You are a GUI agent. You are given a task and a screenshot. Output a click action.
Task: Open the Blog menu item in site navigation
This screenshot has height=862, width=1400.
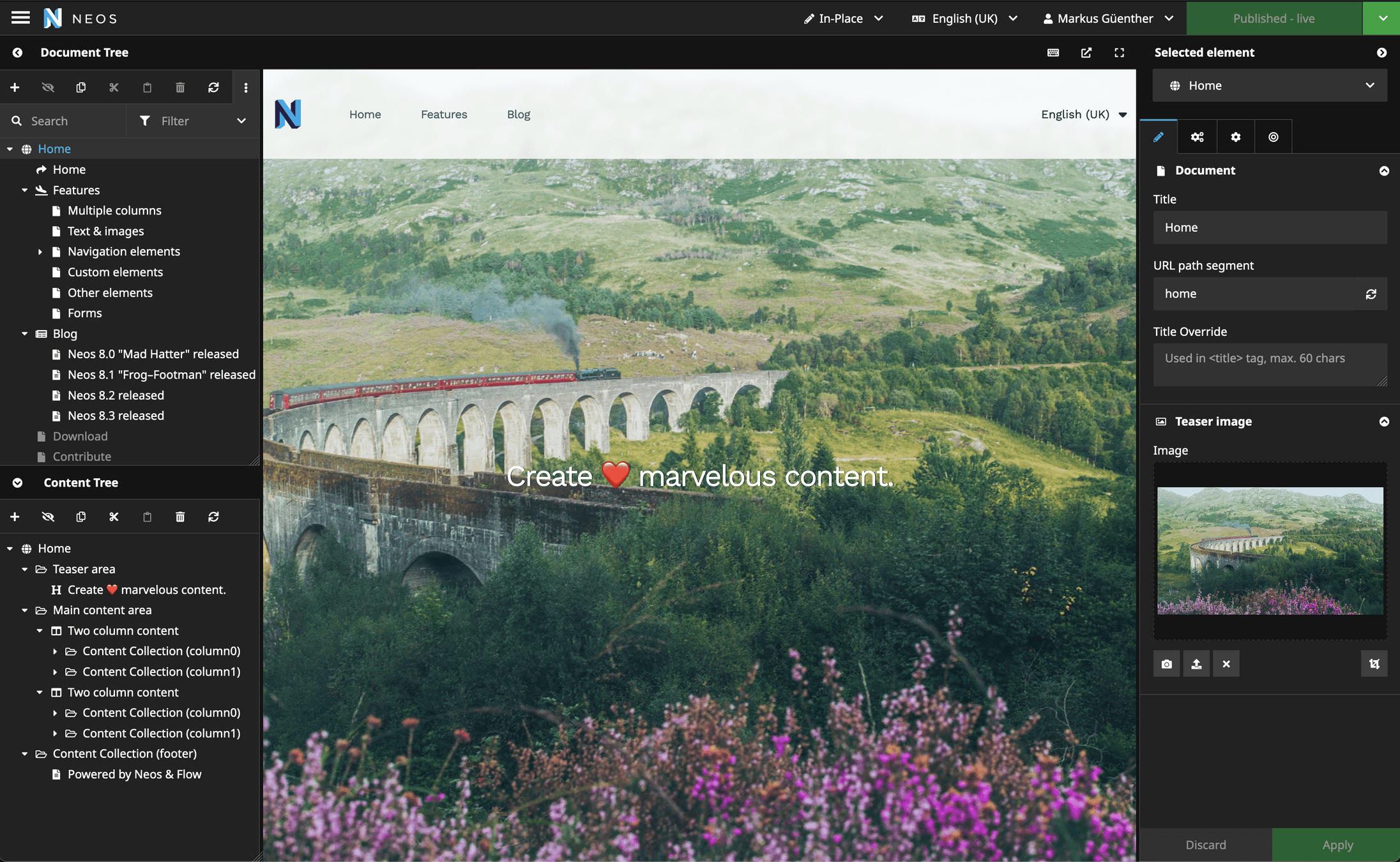point(518,114)
